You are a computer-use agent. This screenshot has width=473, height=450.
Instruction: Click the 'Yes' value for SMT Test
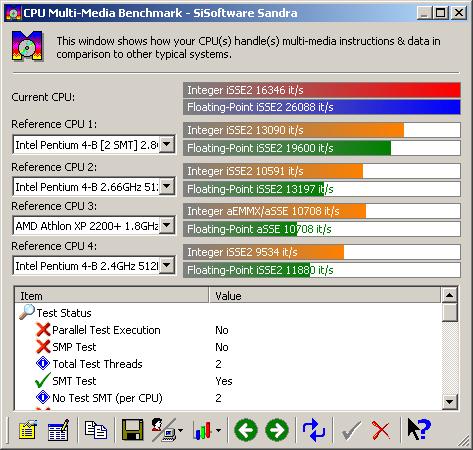coord(224,381)
